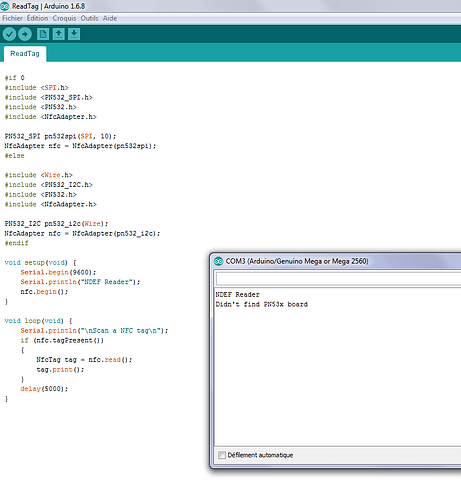Click the serial monitor send input field
The height and width of the screenshot is (499, 461).
click(338, 279)
